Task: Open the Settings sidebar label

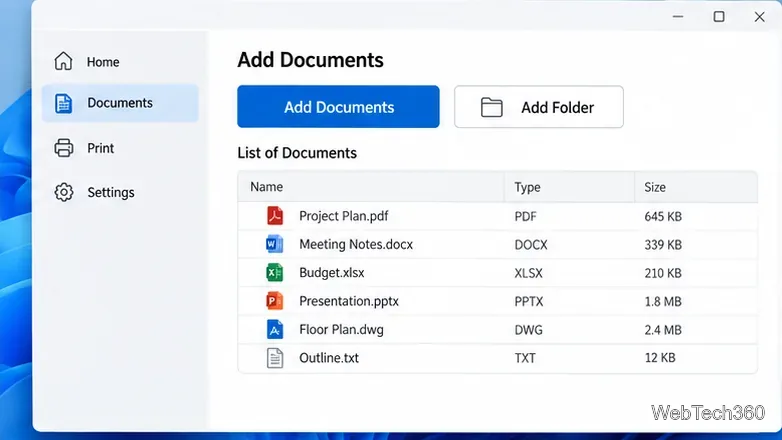Action: (x=111, y=193)
